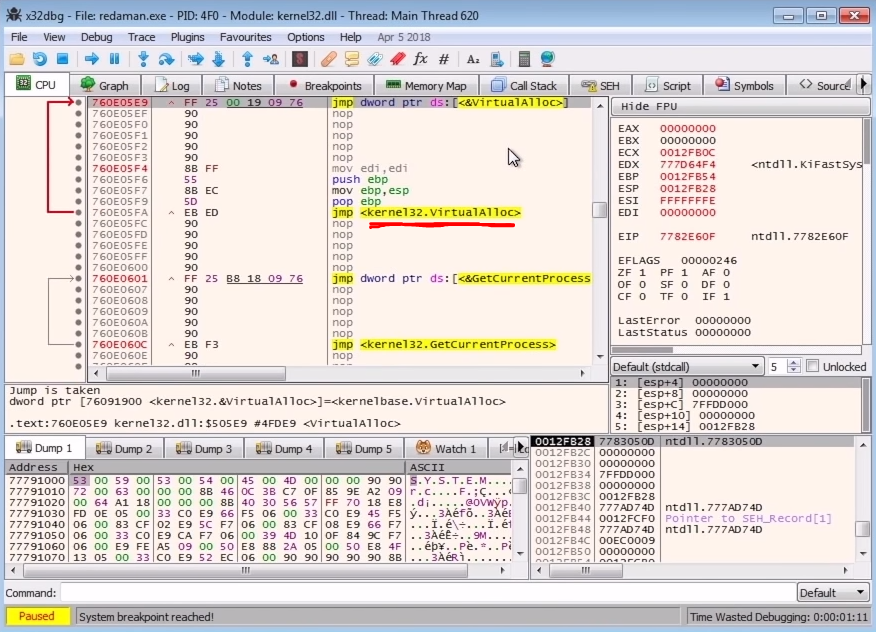Search string references with the A icon
This screenshot has height=632, width=876.
pos(473,59)
